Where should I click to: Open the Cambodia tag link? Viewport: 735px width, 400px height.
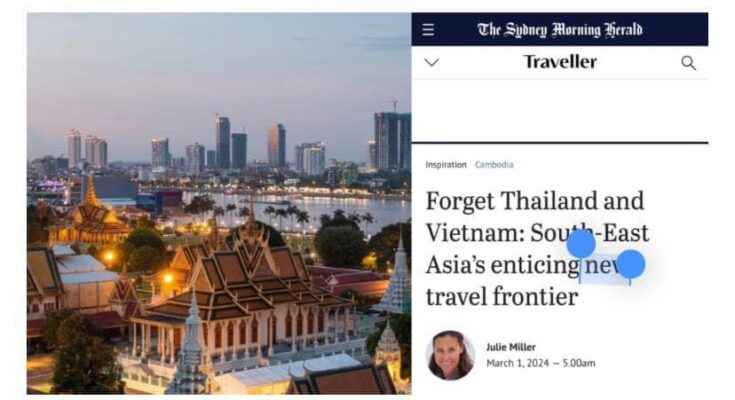(x=494, y=165)
